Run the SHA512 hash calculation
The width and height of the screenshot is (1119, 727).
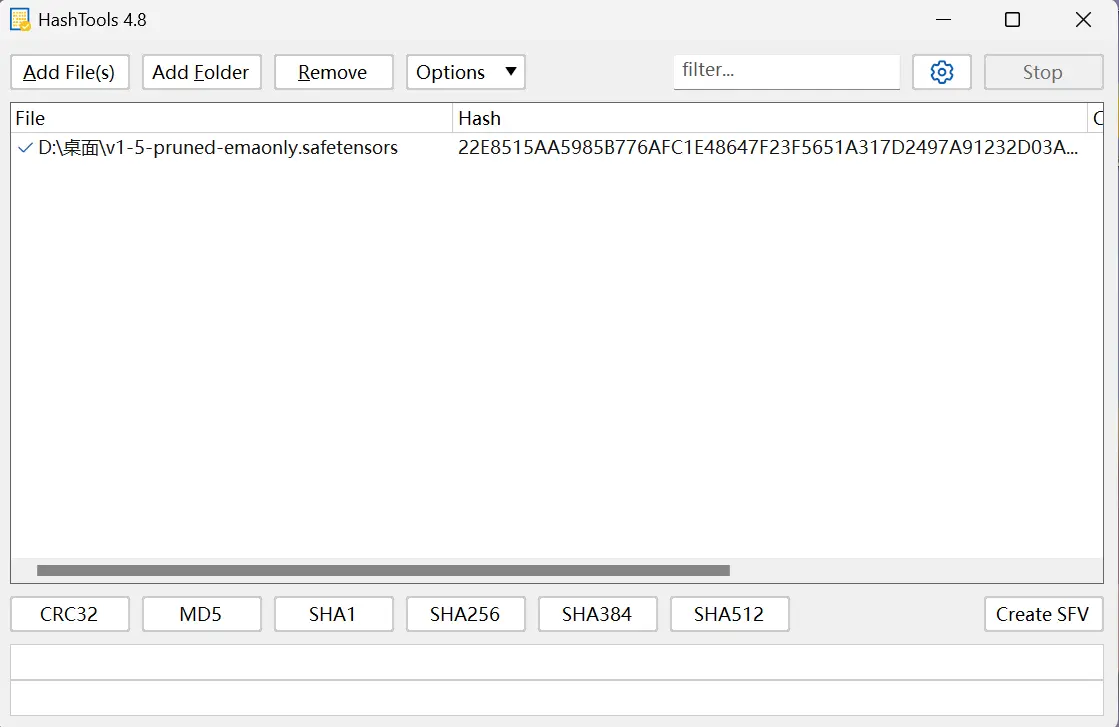pyautogui.click(x=729, y=614)
